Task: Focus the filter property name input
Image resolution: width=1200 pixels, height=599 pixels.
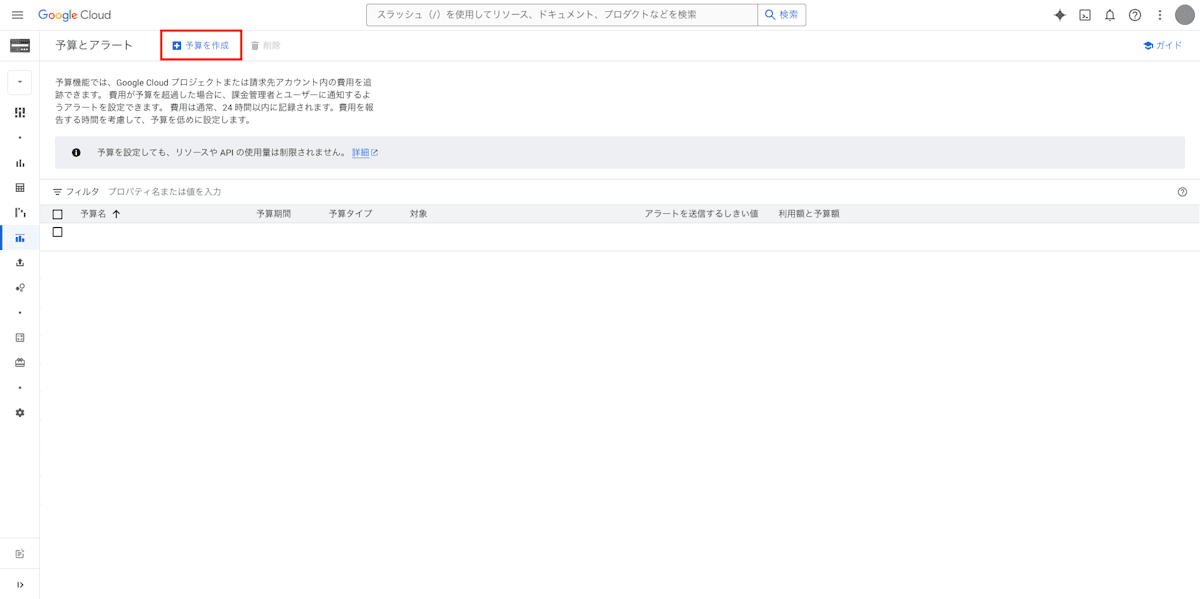Action: pos(164,192)
